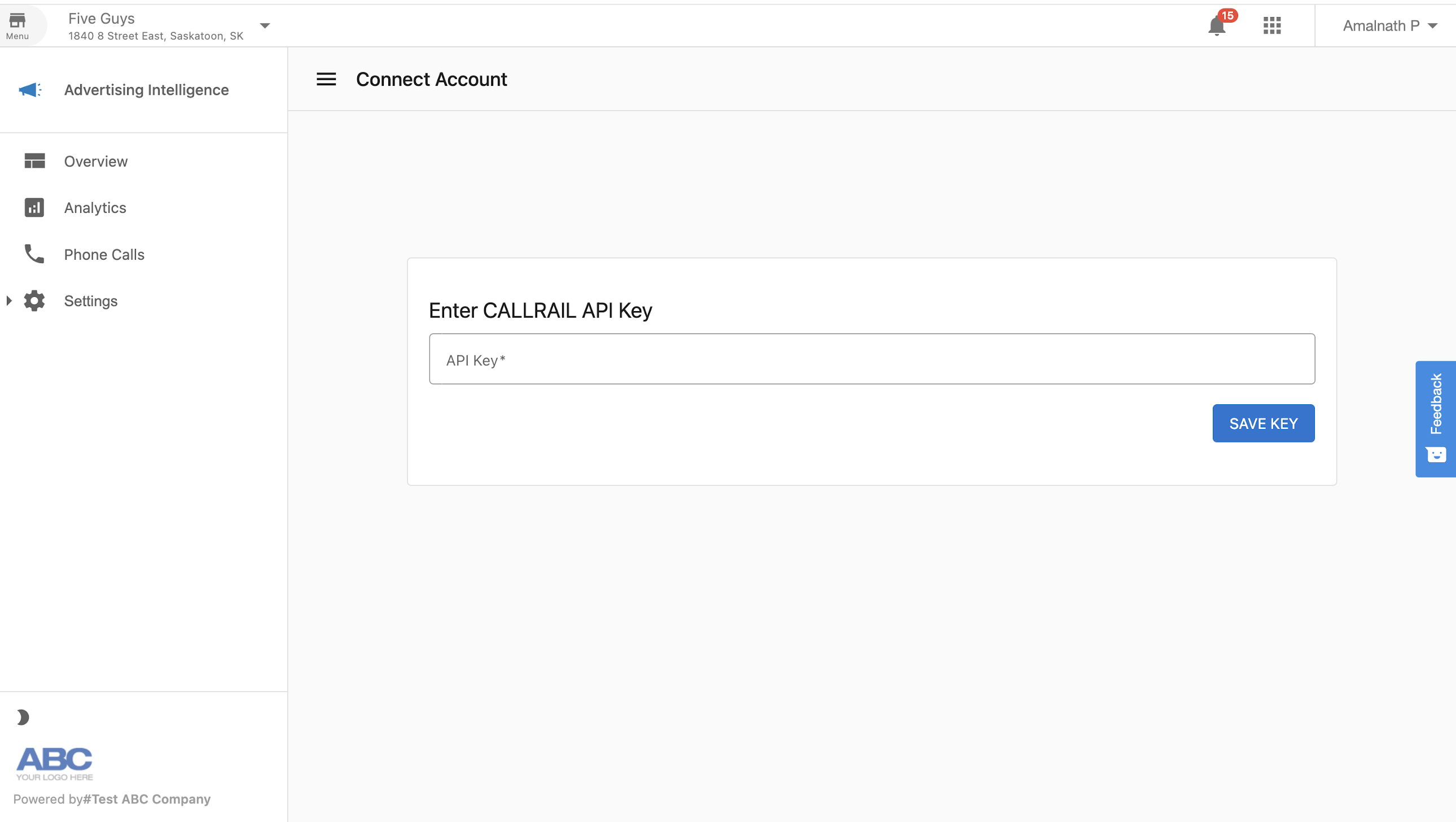This screenshot has height=822, width=1456.
Task: Click the SAVE KEY button
Action: [1263, 423]
